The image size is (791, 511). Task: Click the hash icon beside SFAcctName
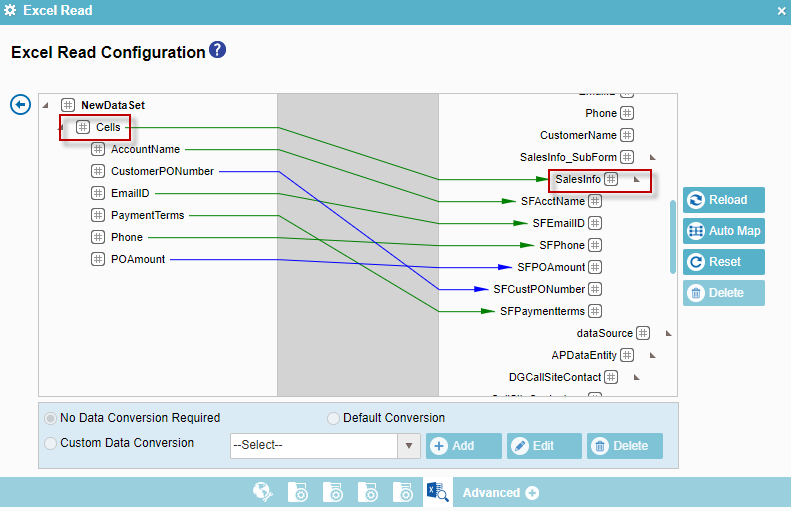(595, 201)
